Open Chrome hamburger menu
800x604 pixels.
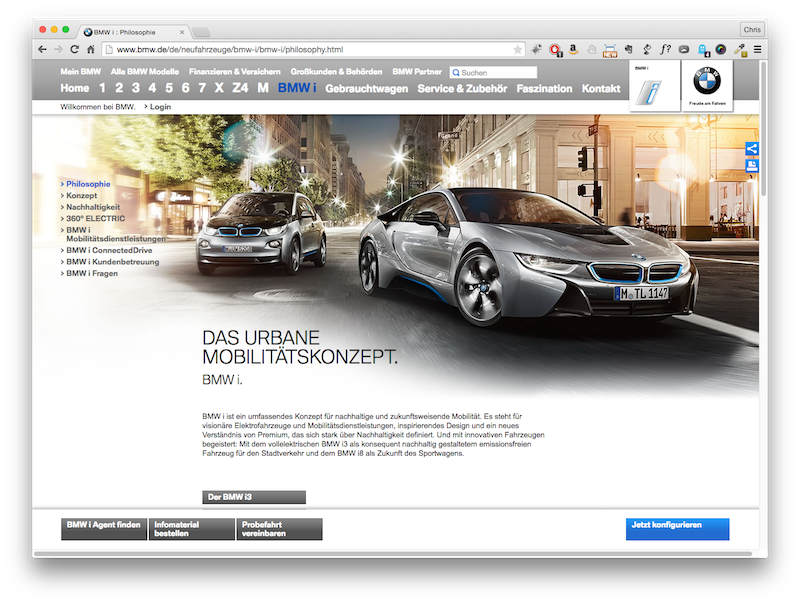point(757,49)
